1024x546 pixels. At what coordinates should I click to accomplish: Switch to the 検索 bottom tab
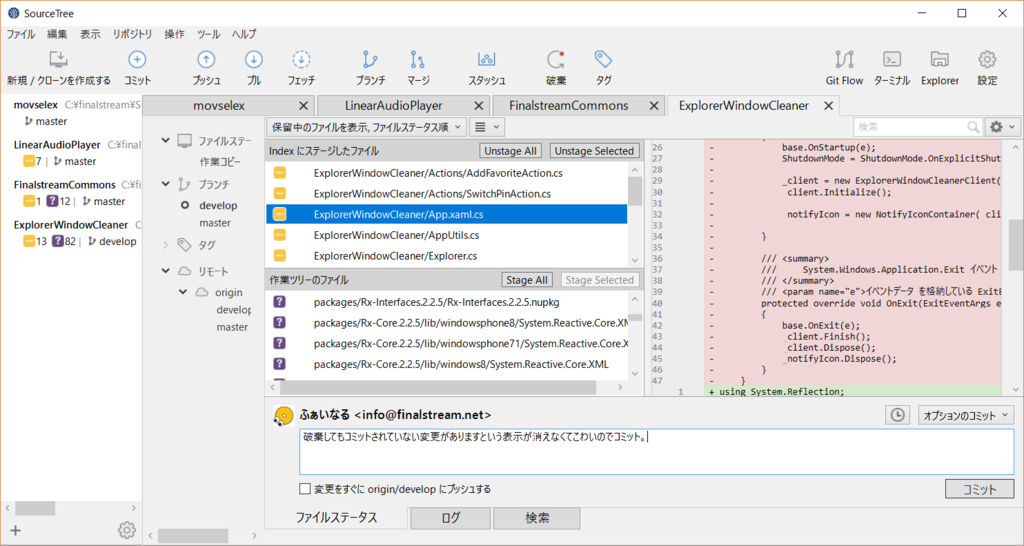(x=537, y=518)
